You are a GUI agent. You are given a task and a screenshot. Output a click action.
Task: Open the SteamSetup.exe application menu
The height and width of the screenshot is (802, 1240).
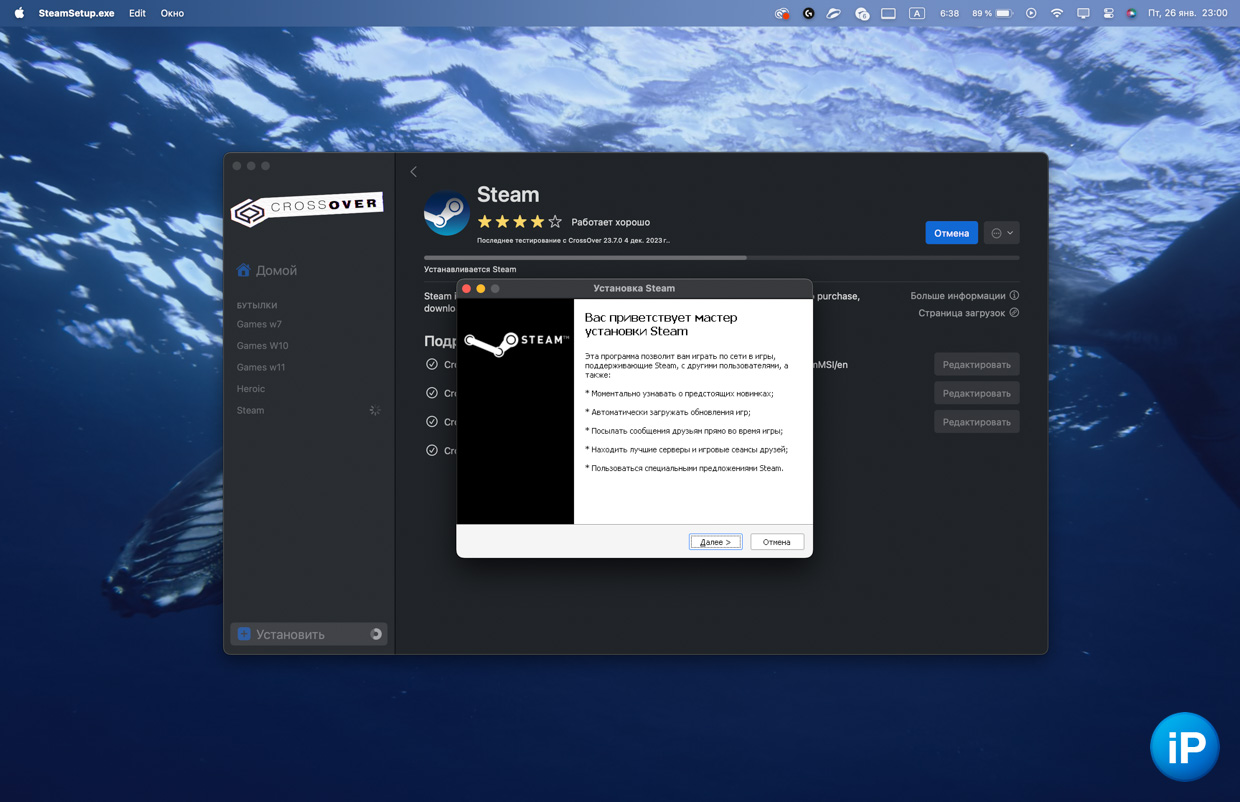76,13
